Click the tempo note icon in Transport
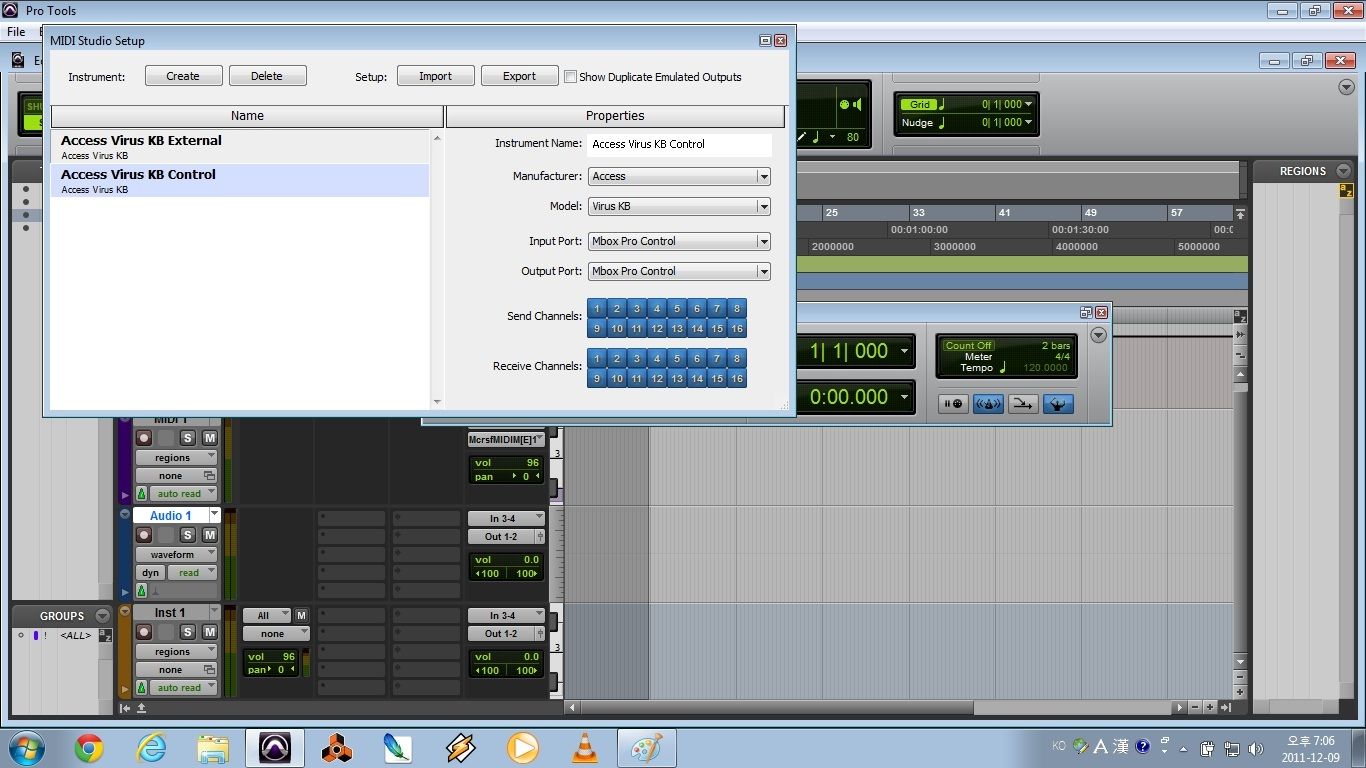Image resolution: width=1366 pixels, height=768 pixels. tap(1003, 367)
